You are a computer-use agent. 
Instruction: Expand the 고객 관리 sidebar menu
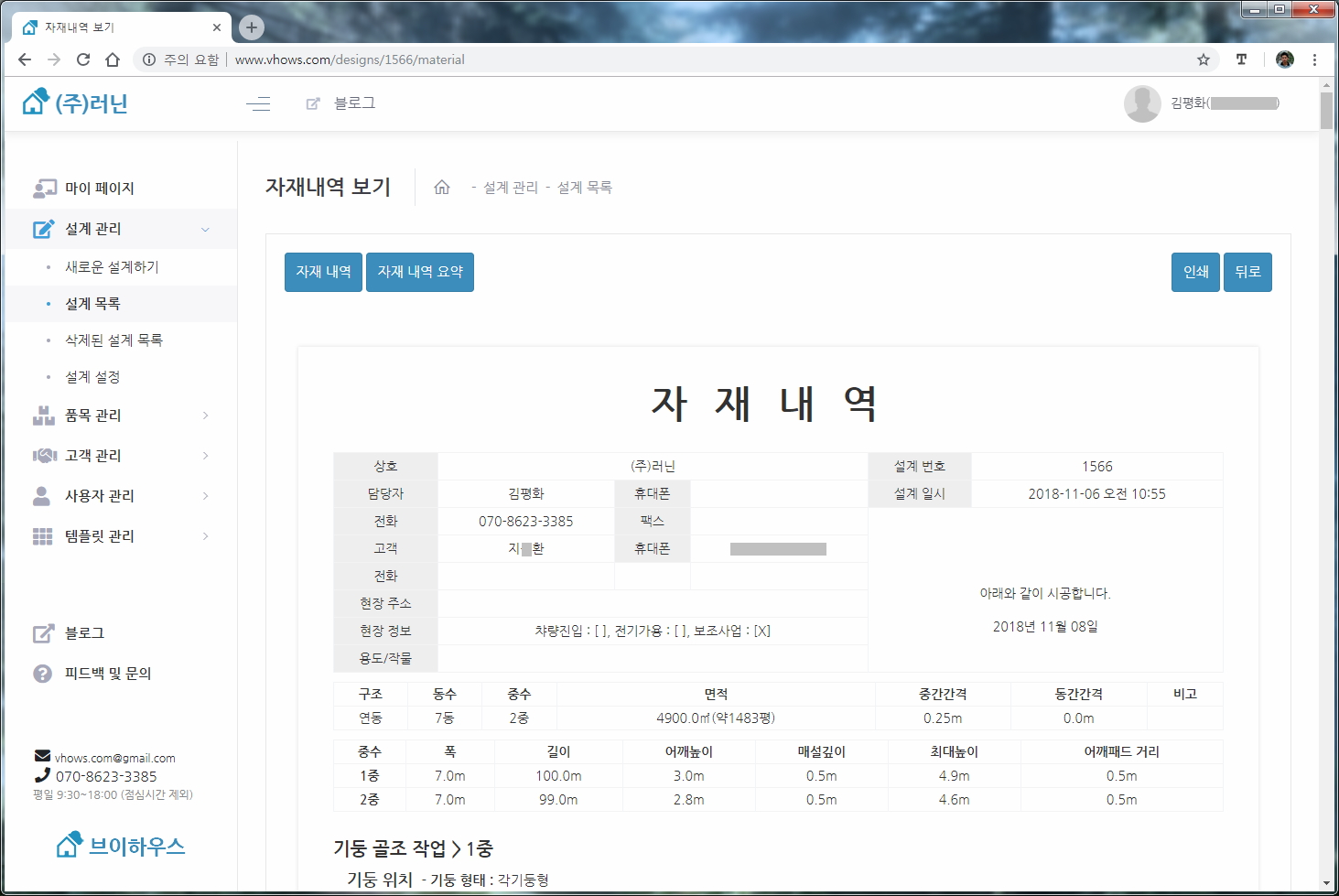[205, 456]
